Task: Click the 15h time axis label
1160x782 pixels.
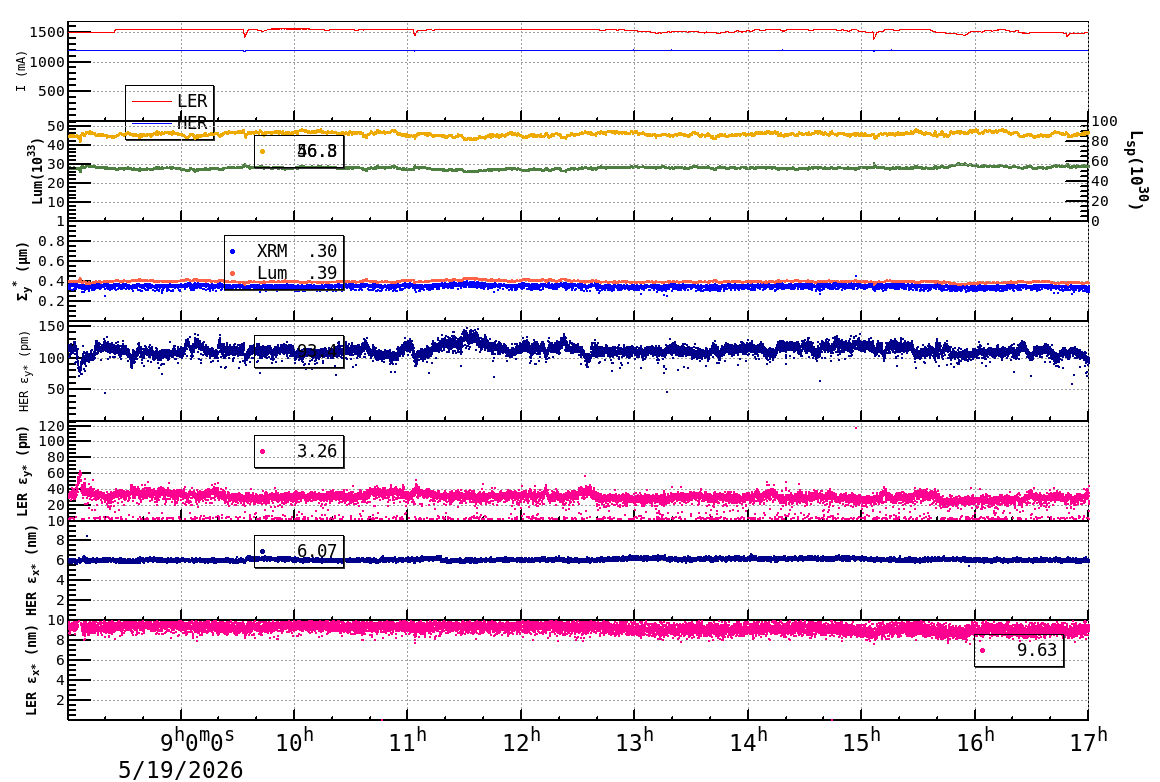Action: click(862, 741)
